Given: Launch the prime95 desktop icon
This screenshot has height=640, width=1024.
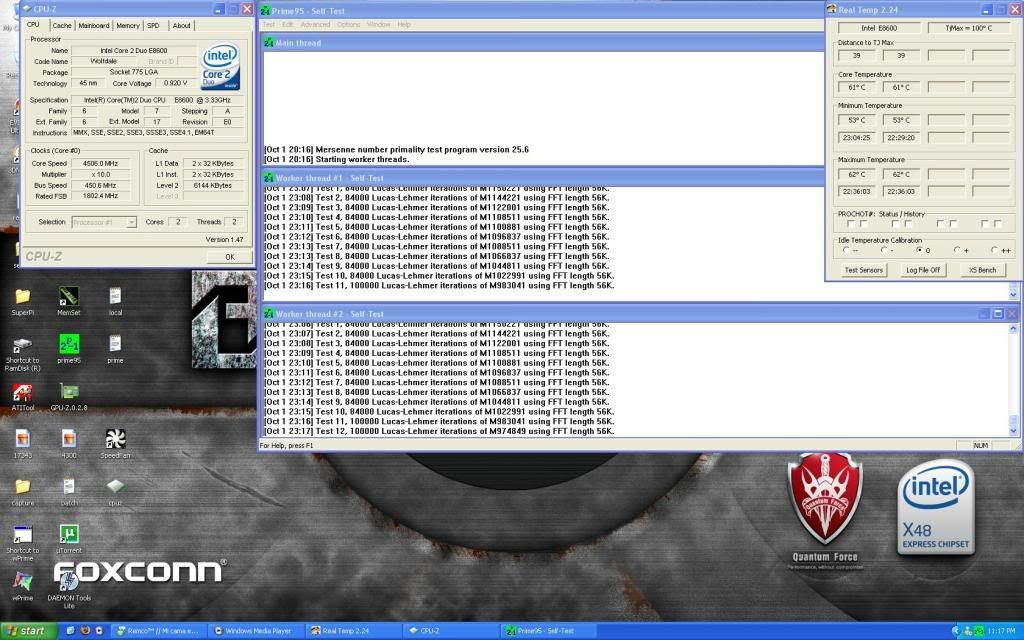Looking at the screenshot, I should tap(69, 344).
